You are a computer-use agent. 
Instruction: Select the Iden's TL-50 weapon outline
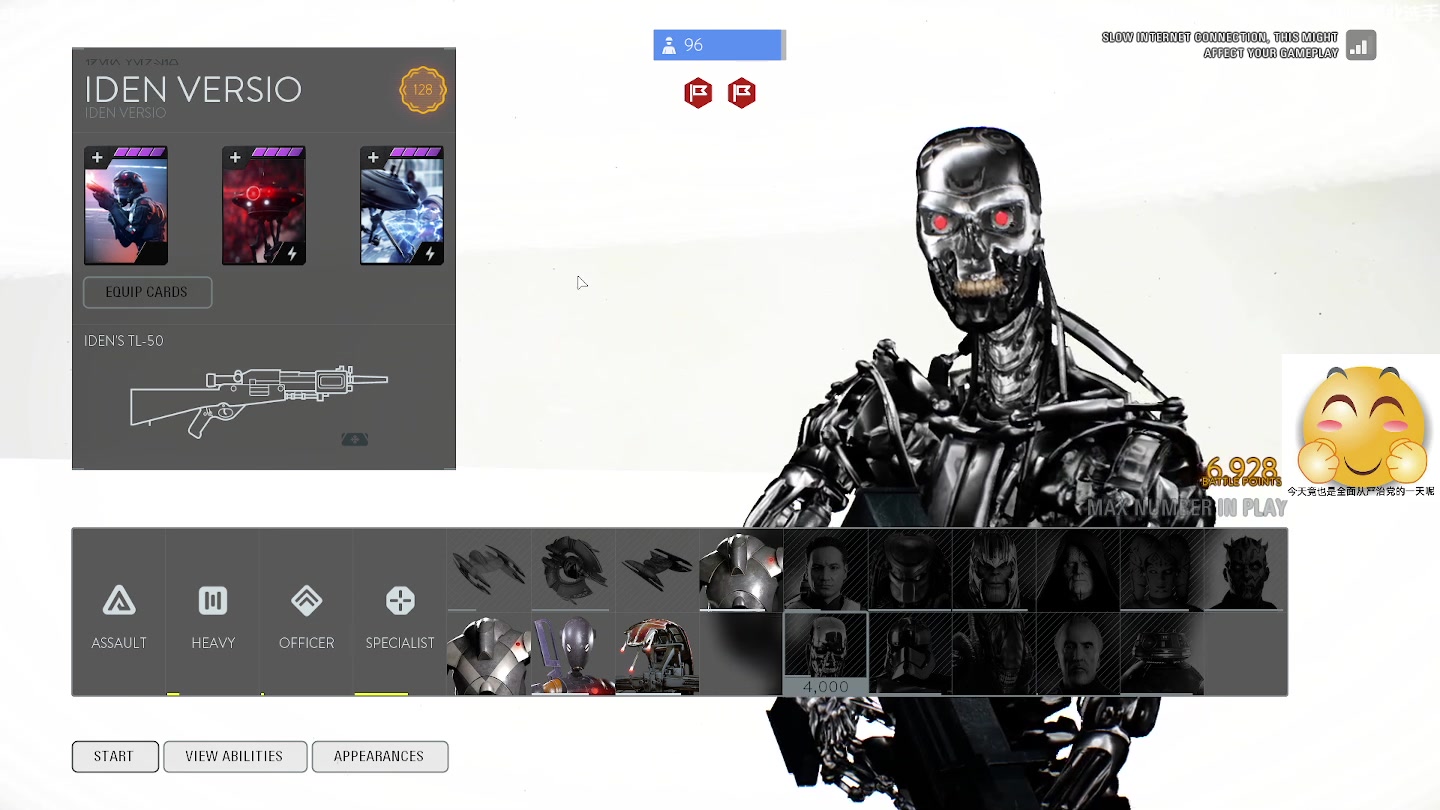pos(259,400)
